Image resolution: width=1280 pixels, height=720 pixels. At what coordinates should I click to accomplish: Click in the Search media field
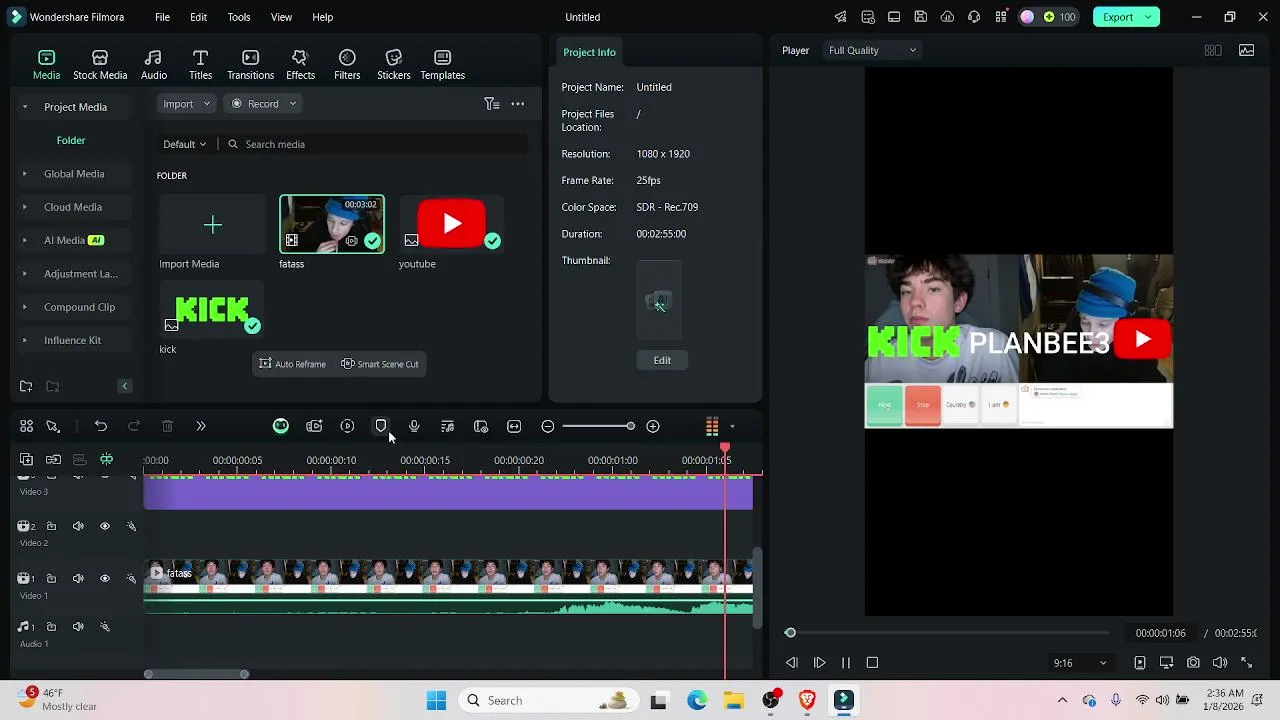pyautogui.click(x=375, y=144)
